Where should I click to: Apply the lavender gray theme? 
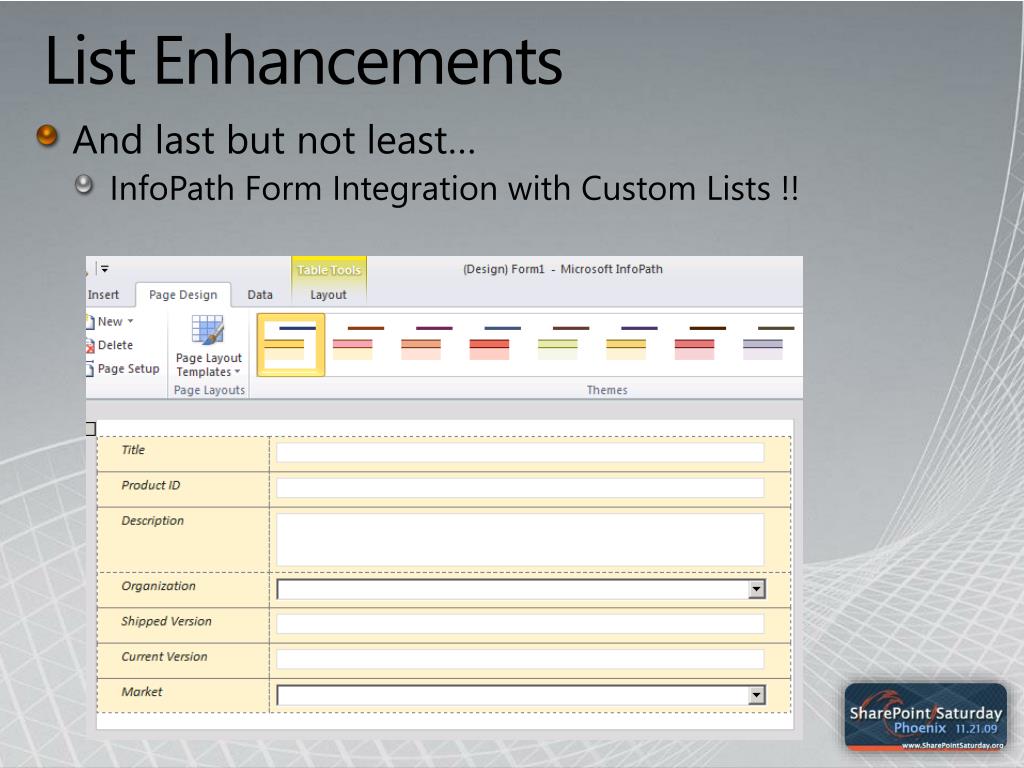pos(768,344)
